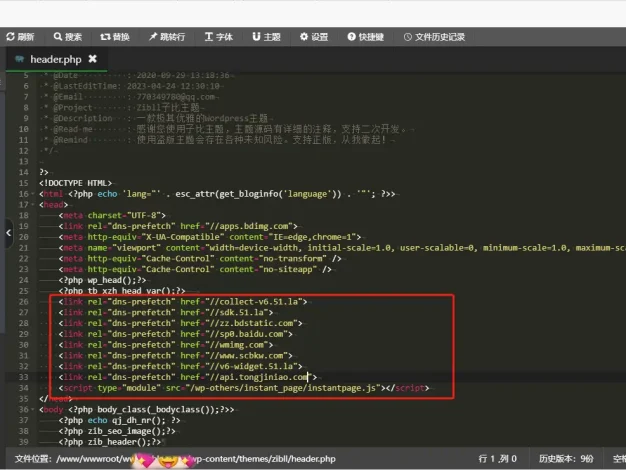Screen dimensions: 626x470
Task: Click the 历史版本: 9份 status entry
Action: click(x=566, y=459)
